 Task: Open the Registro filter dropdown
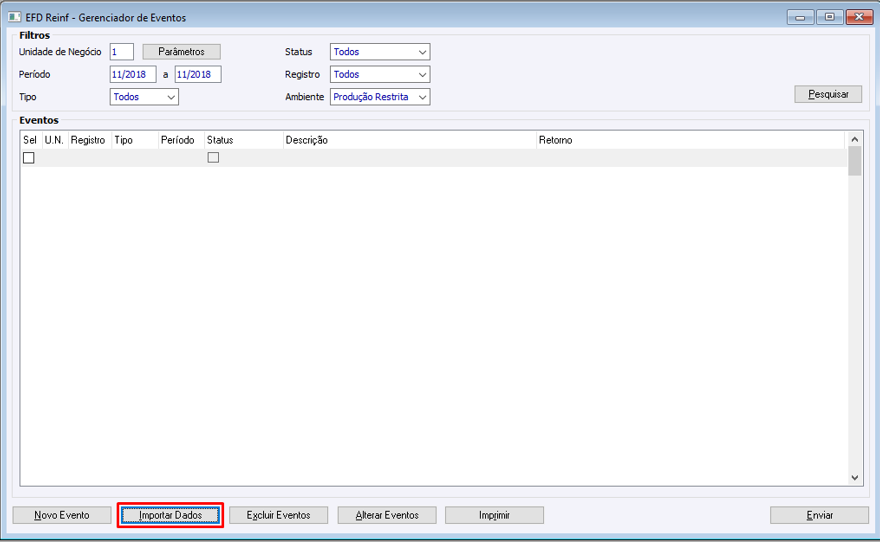click(x=380, y=74)
